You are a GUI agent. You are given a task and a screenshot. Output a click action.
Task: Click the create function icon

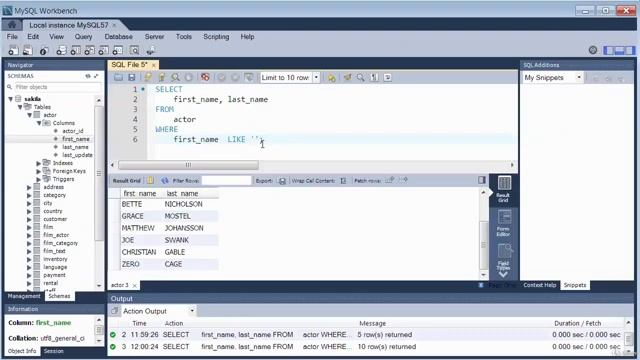point(118,51)
